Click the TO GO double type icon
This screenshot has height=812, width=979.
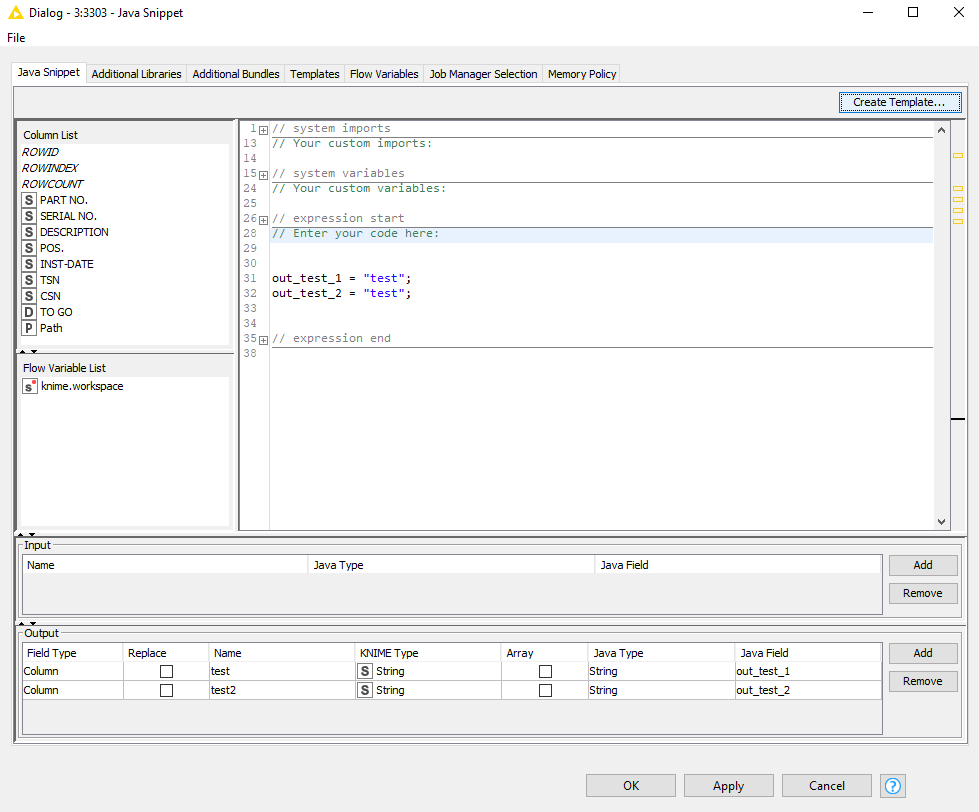click(29, 312)
